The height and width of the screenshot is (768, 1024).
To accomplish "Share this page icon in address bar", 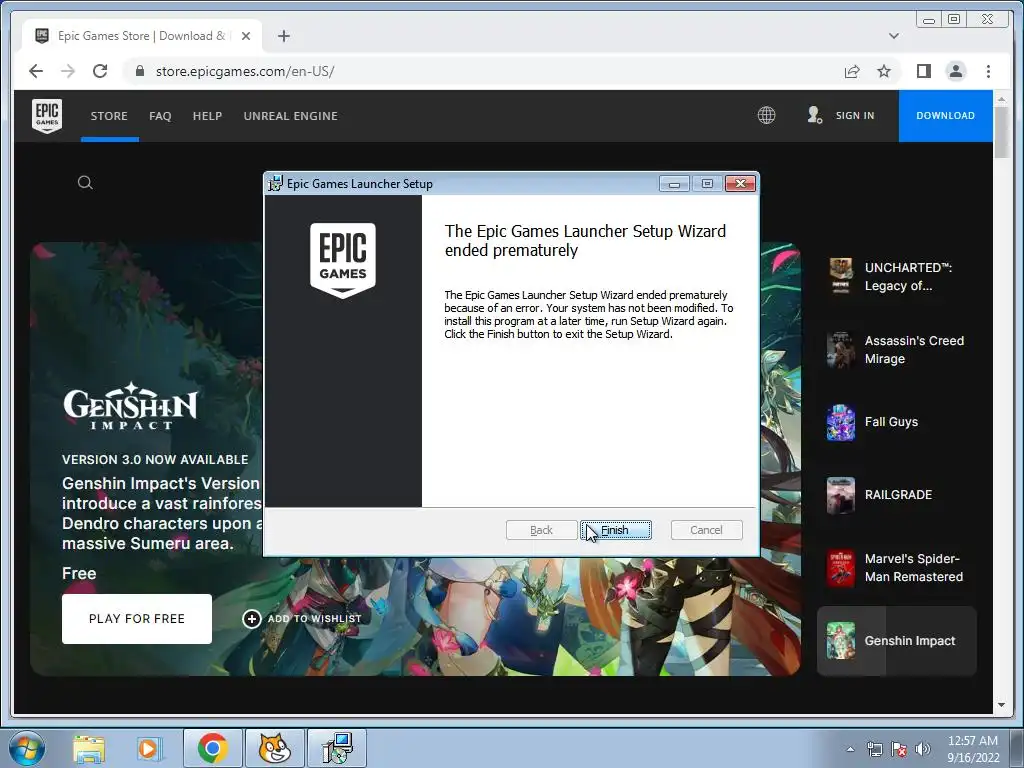I will pyautogui.click(x=852, y=71).
